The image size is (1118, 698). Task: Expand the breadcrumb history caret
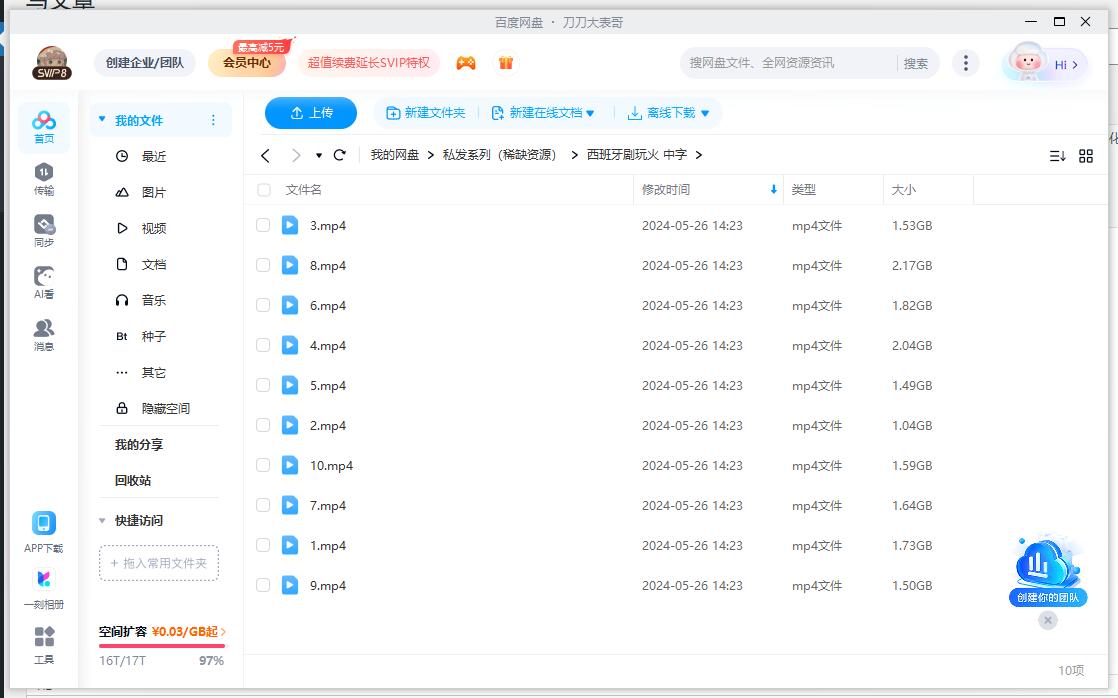click(317, 156)
